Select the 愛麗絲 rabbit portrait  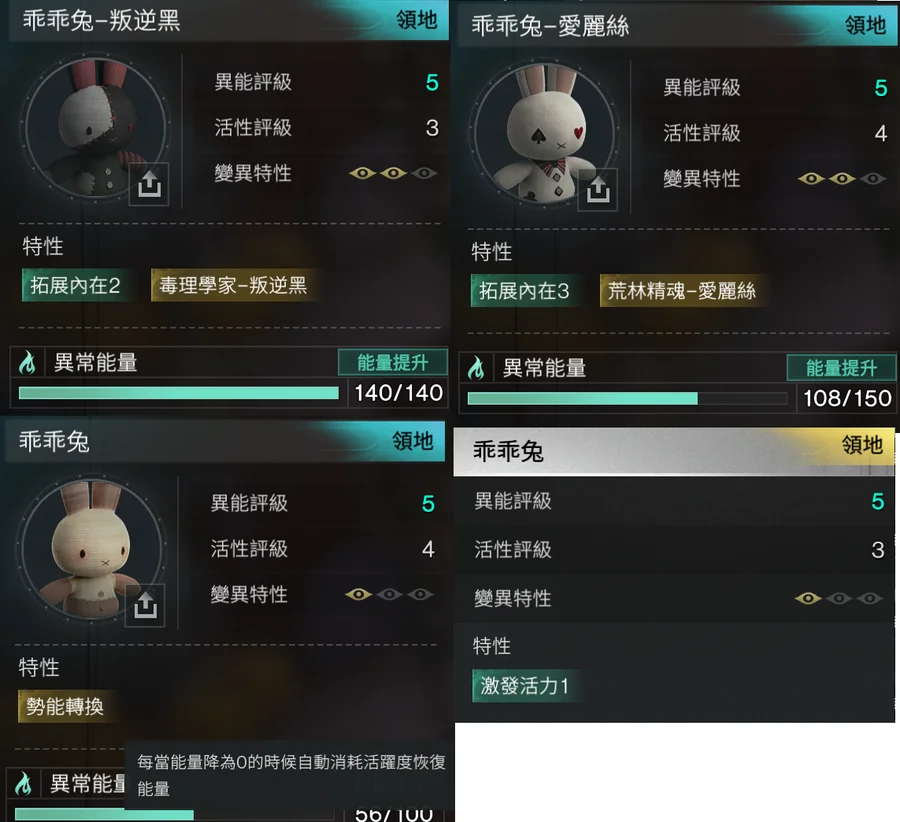tap(544, 133)
